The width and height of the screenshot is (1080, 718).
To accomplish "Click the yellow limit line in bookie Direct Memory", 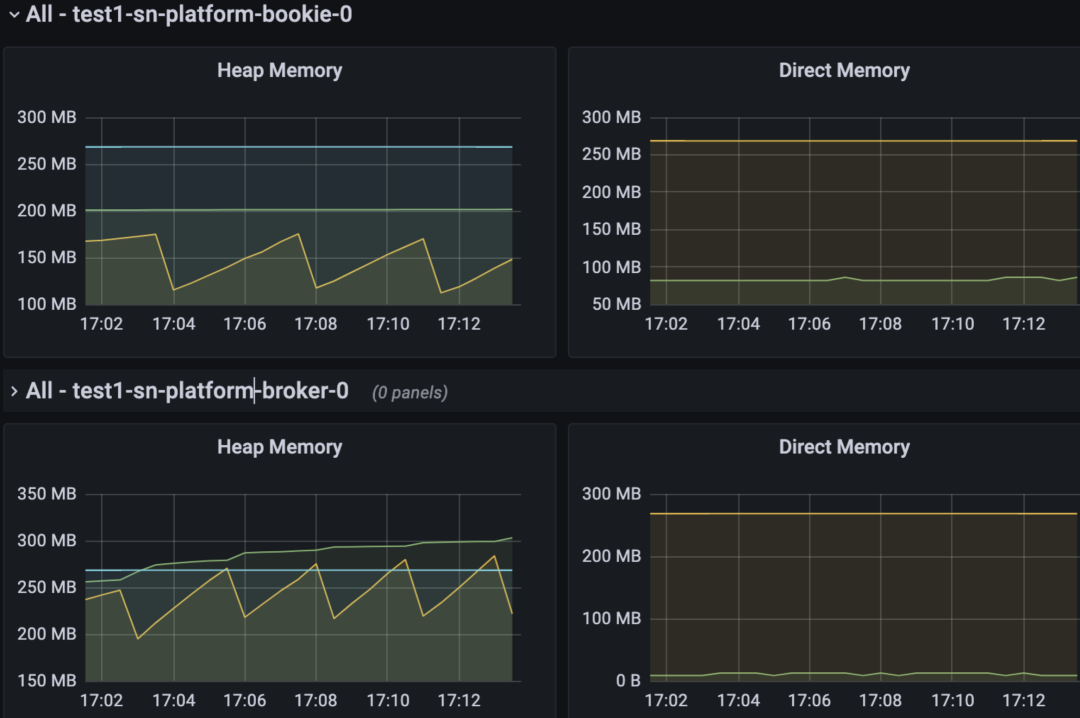I will (864, 141).
